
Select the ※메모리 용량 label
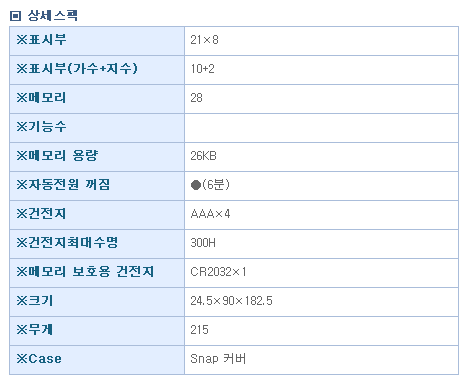tap(57, 156)
